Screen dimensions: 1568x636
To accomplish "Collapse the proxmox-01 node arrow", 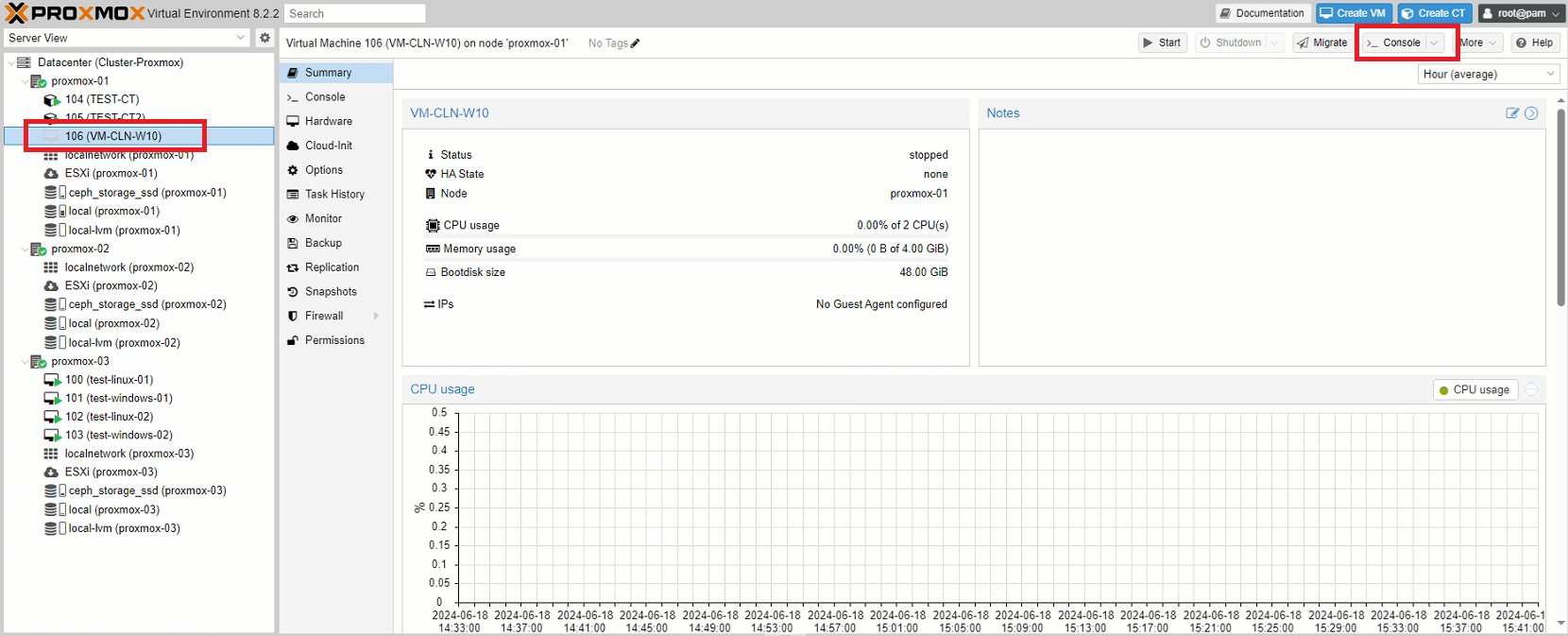I will click(25, 81).
